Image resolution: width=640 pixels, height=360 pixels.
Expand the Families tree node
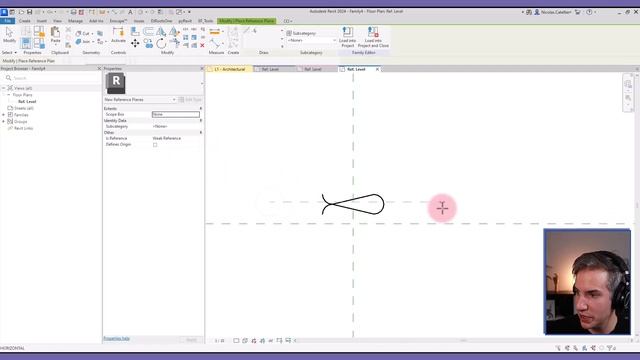coord(4,115)
